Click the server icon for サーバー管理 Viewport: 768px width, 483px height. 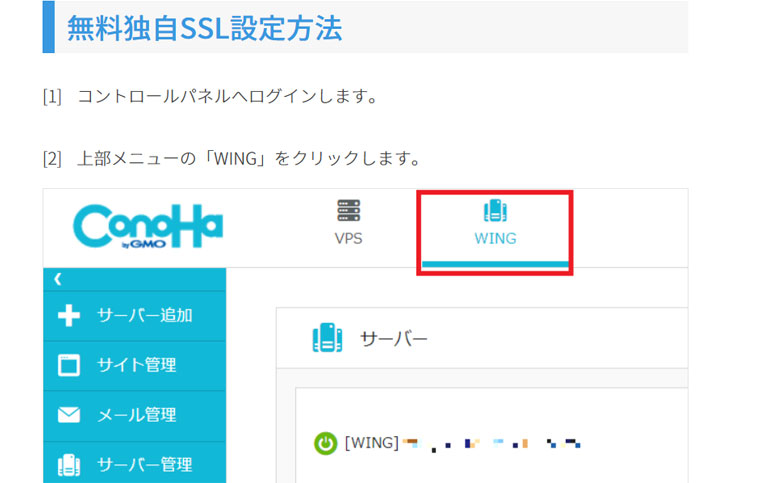tap(69, 465)
